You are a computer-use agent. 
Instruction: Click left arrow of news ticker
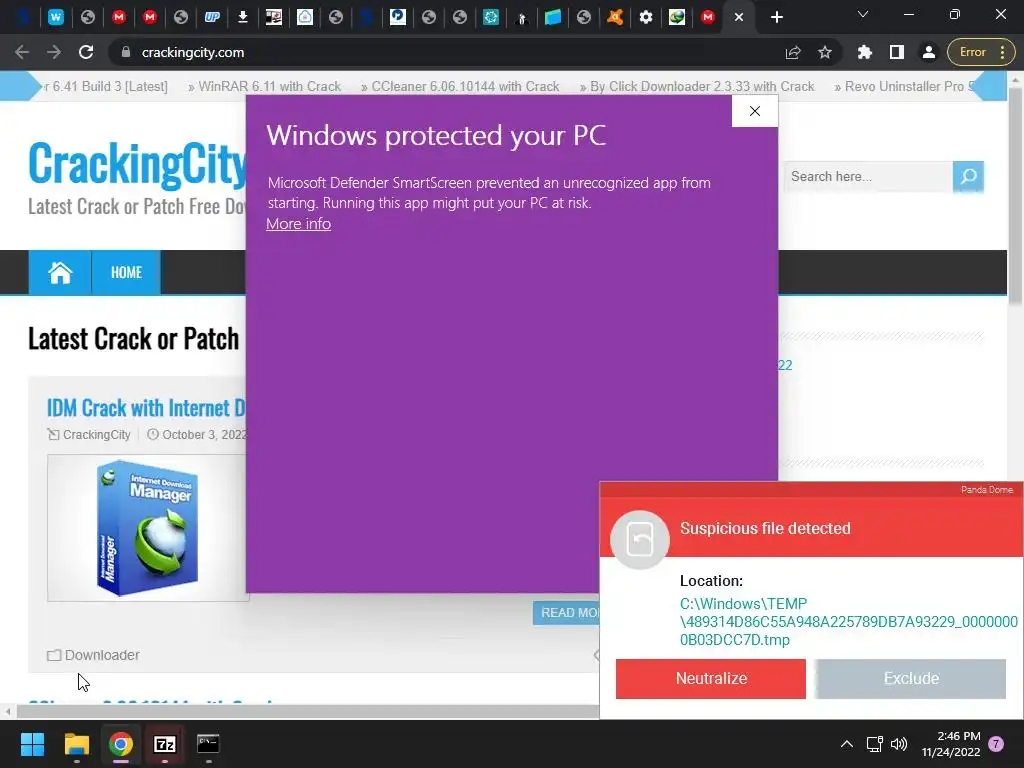point(20,86)
